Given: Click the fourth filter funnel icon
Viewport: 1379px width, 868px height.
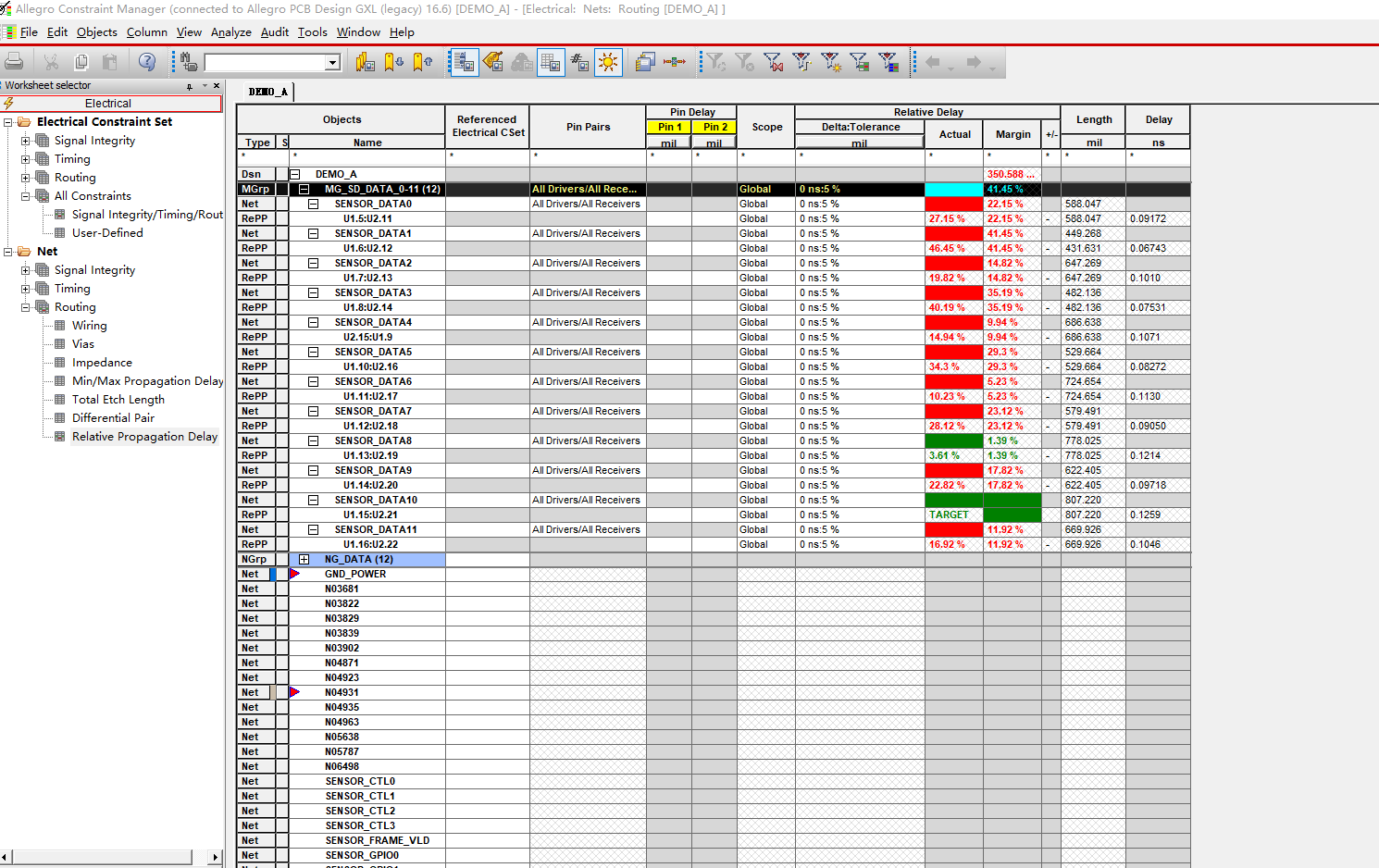Looking at the screenshot, I should [801, 62].
